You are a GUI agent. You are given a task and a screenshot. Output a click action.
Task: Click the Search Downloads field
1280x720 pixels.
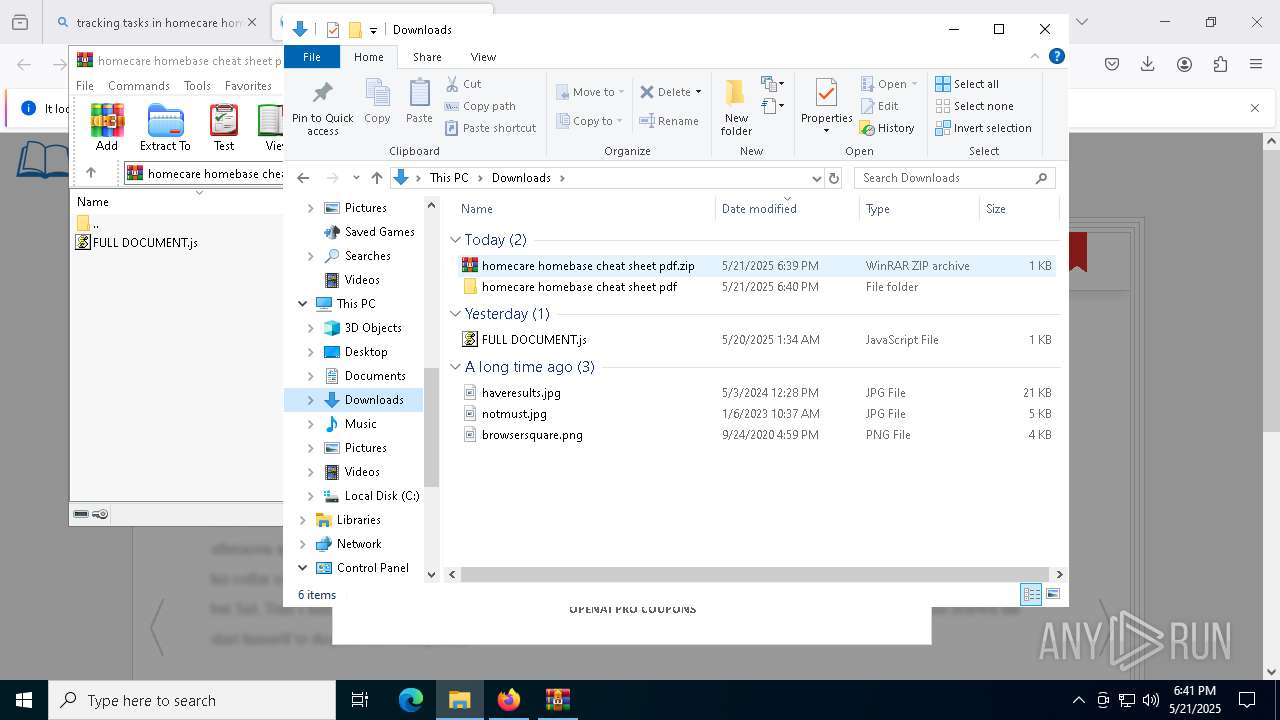954,178
